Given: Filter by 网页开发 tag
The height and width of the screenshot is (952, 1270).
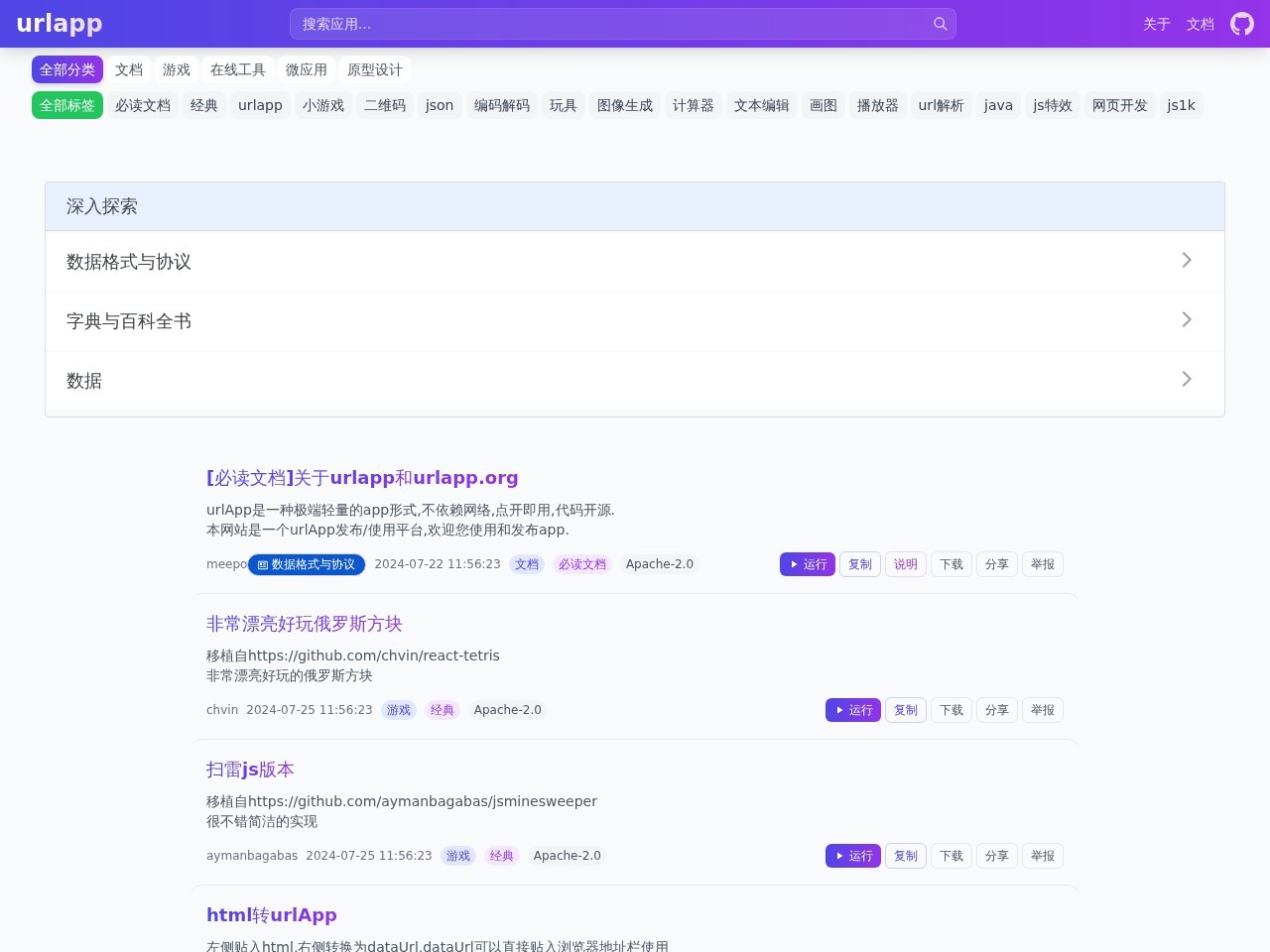Looking at the screenshot, I should point(1120,105).
